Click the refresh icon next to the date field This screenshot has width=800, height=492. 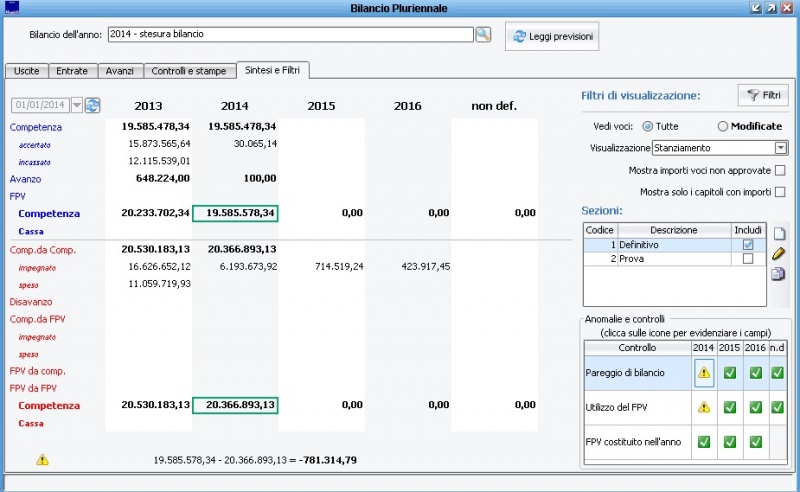point(92,105)
